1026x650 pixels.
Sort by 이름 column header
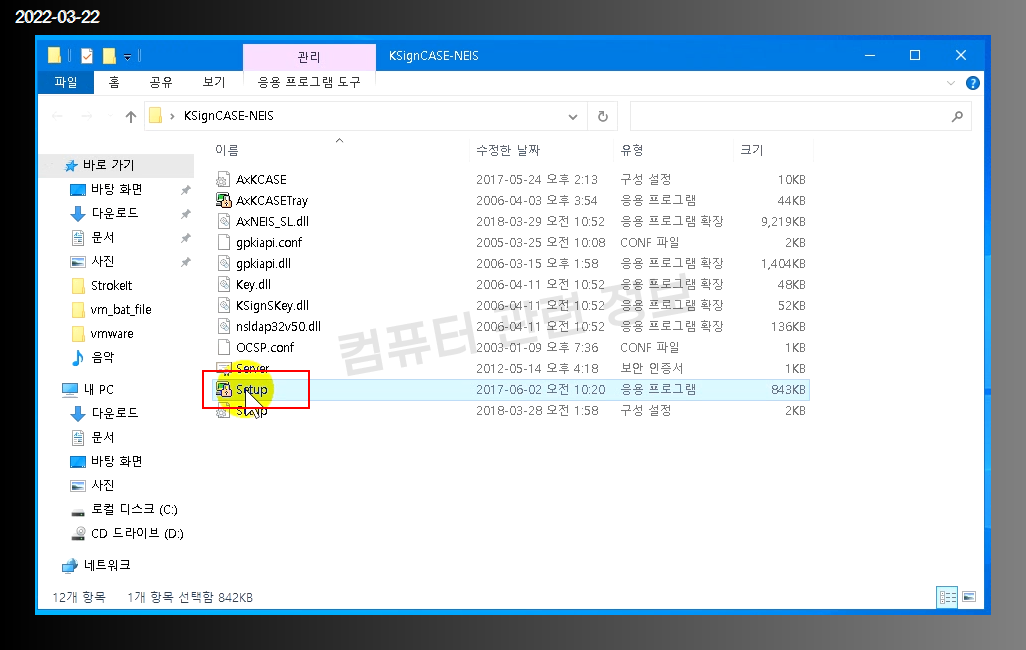pyautogui.click(x=226, y=150)
